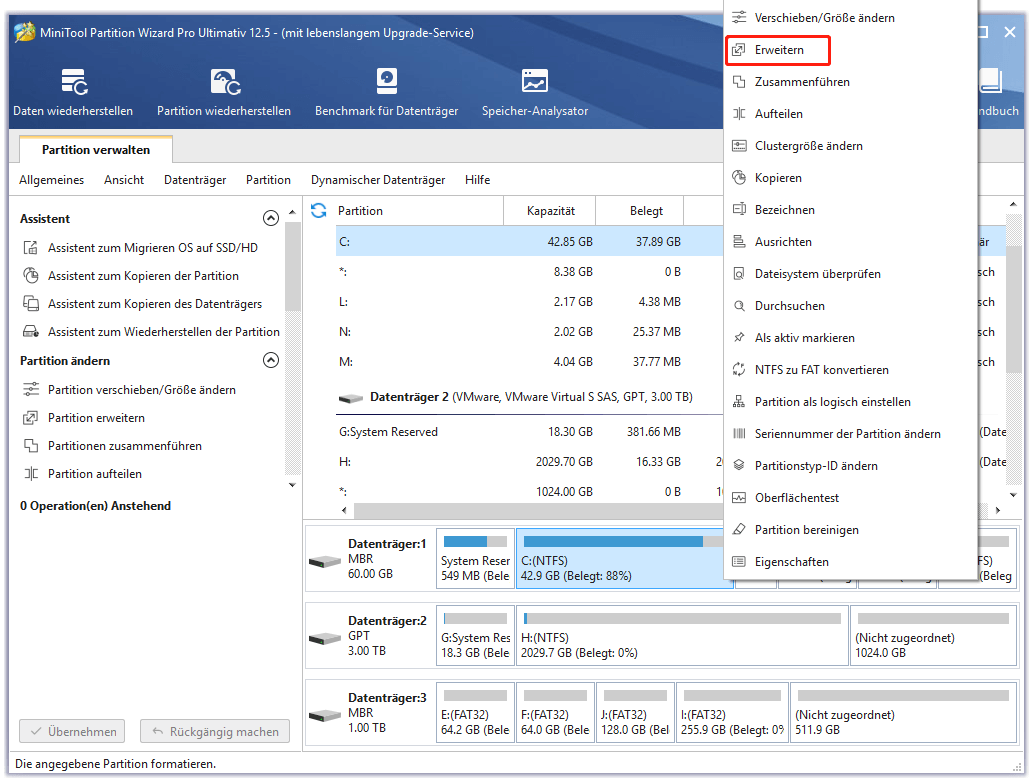Viewport: 1031px width, 780px height.
Task: Select the Partition verwalten tab
Action: pyautogui.click(x=96, y=149)
